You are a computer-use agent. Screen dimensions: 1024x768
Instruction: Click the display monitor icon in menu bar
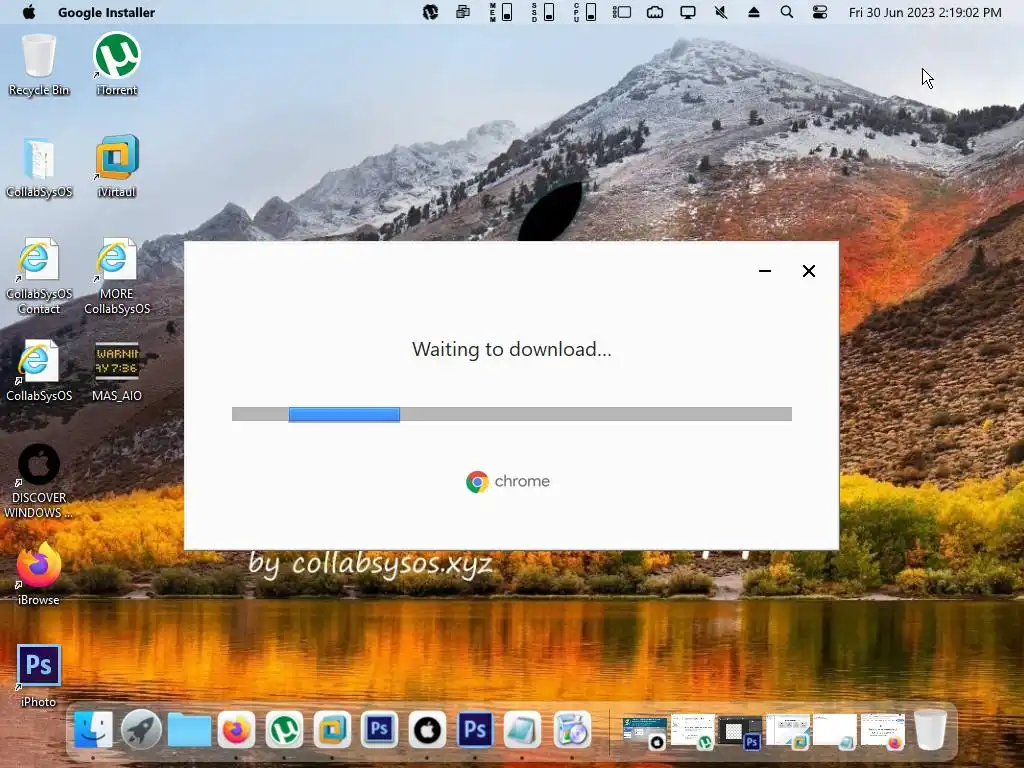pos(688,12)
